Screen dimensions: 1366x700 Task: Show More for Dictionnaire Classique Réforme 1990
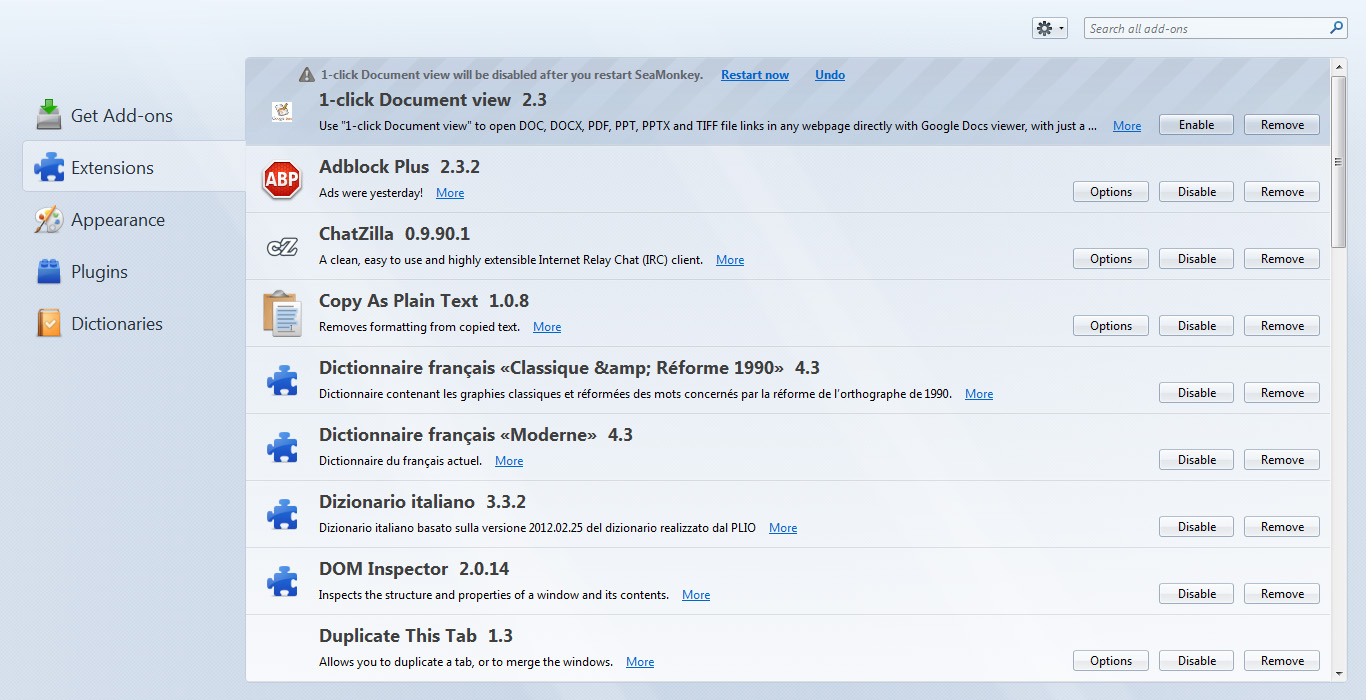(x=979, y=394)
